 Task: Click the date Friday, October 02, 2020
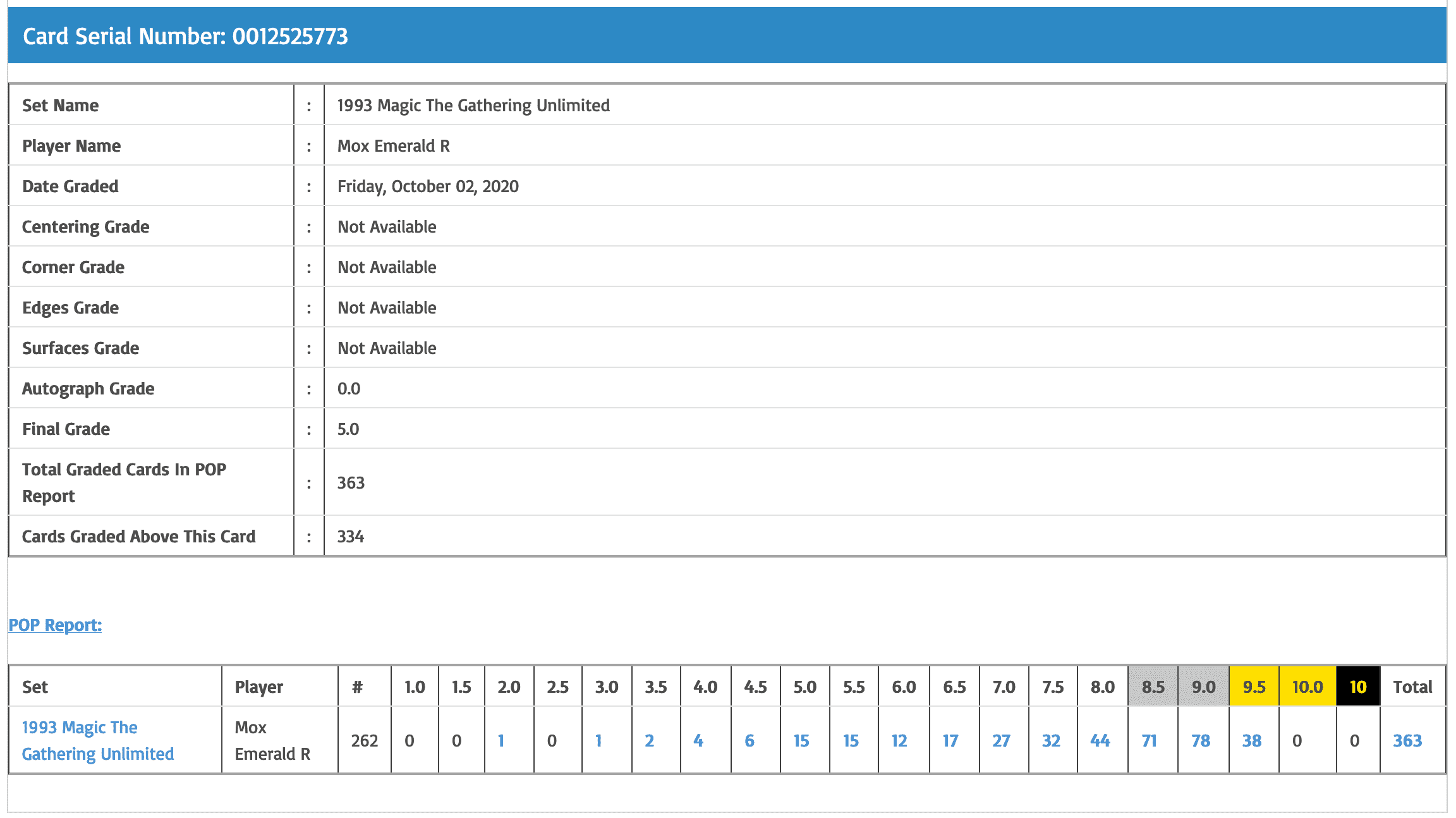tap(428, 186)
